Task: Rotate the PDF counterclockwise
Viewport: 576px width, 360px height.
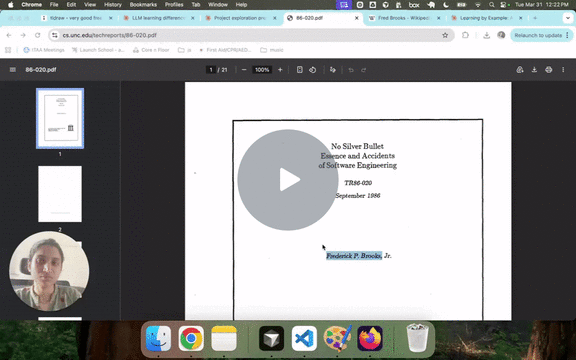Action: click(x=313, y=70)
